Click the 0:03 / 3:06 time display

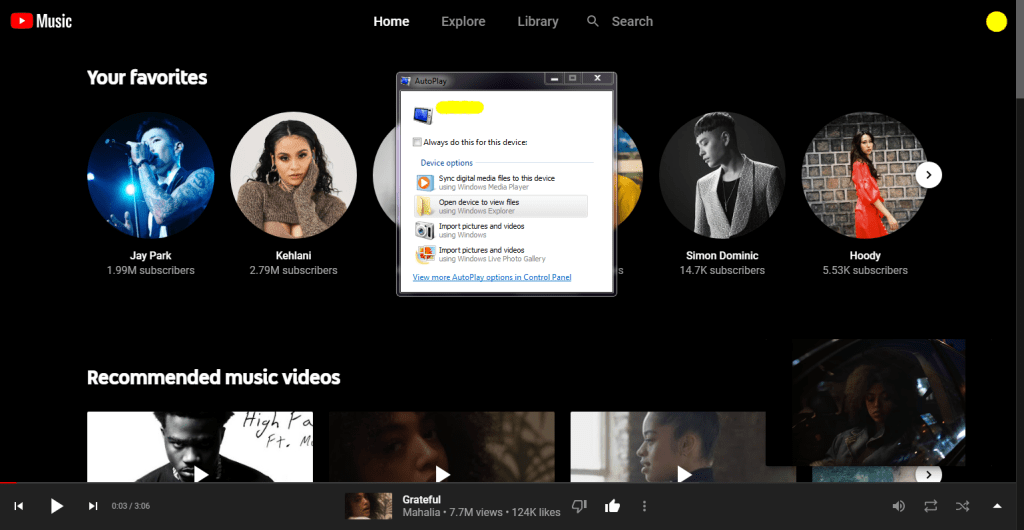pos(131,506)
